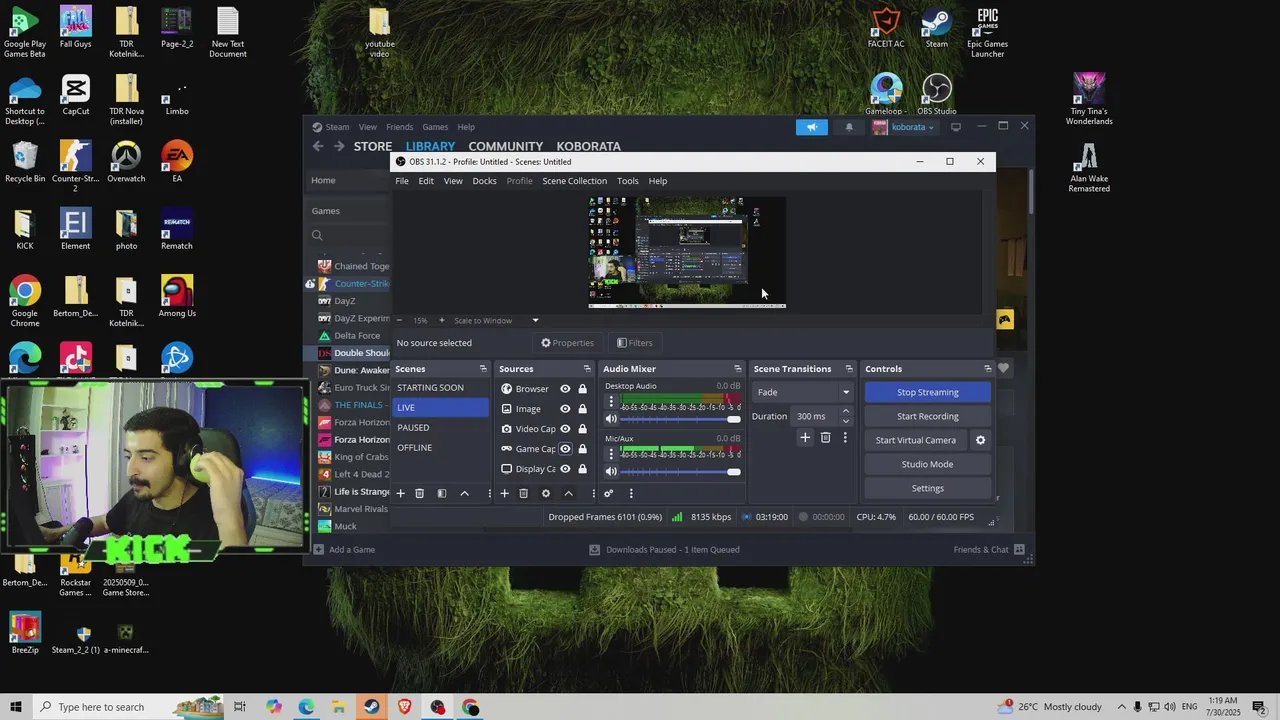
Task: Toggle visibility of Game Capture source
Action: coord(565,449)
